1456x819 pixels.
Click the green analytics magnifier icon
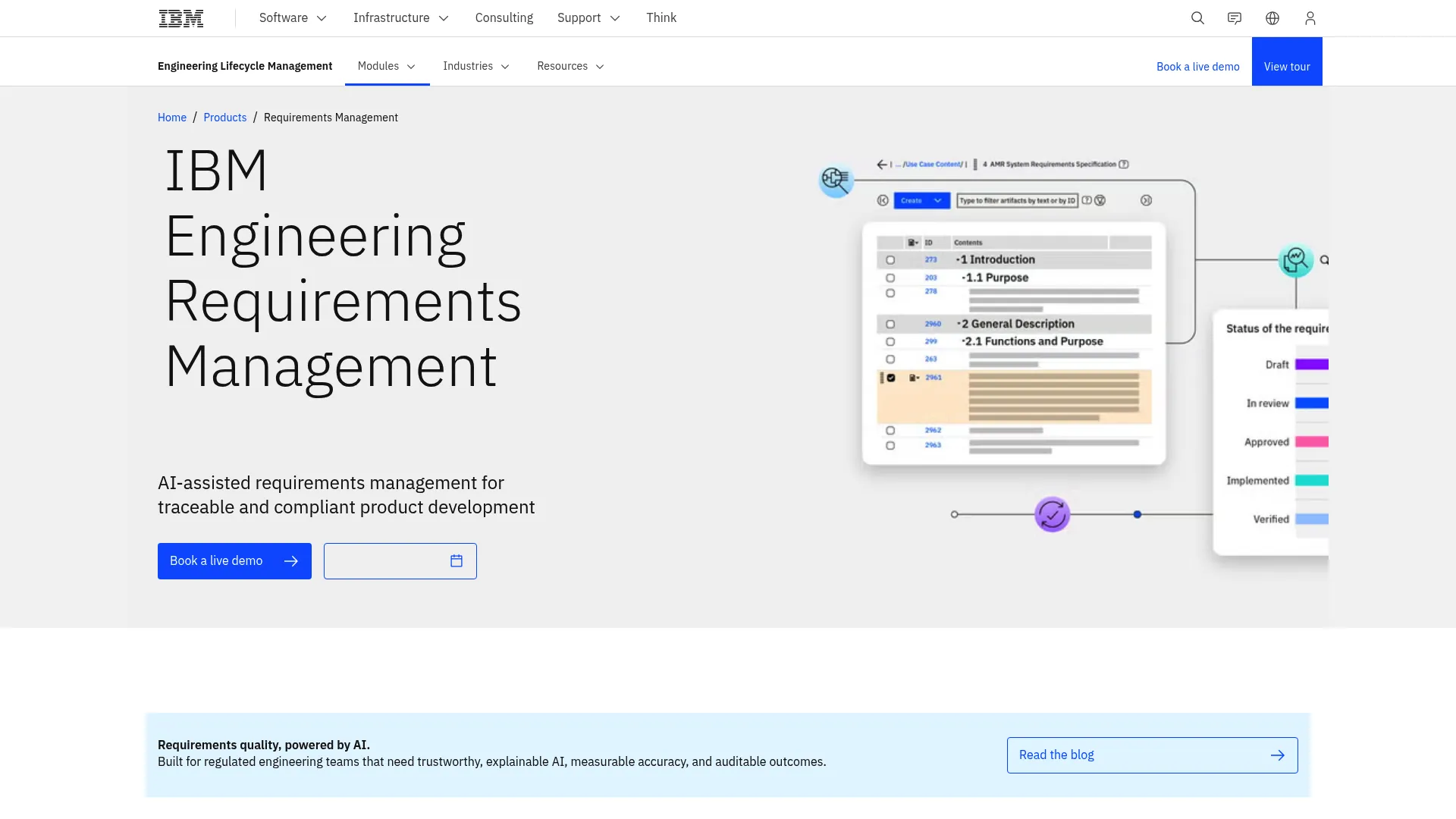click(x=1296, y=260)
